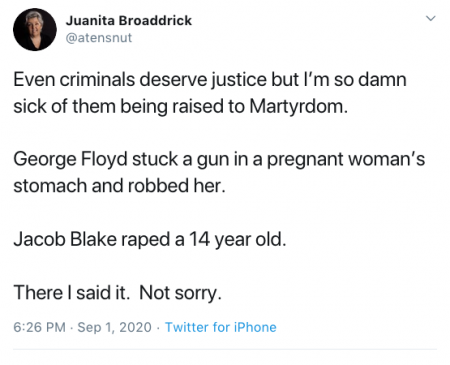Click the display name Juanita Broaddrick
The width and height of the screenshot is (450, 365).
pos(129,21)
